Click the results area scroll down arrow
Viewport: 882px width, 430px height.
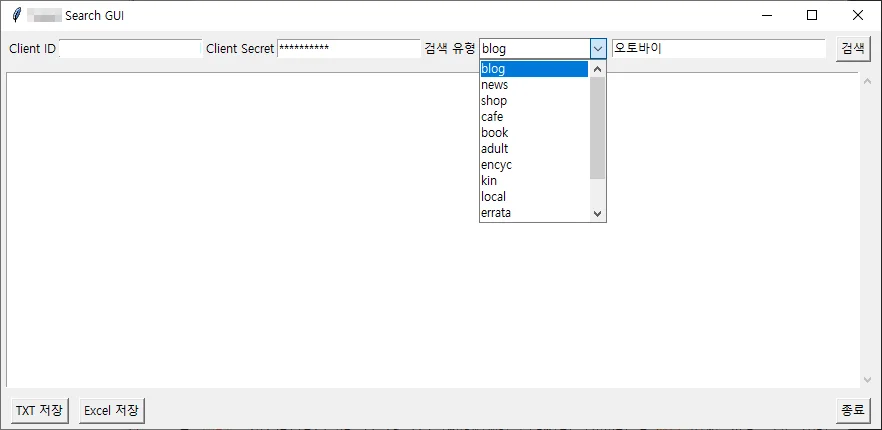pyautogui.click(x=867, y=379)
